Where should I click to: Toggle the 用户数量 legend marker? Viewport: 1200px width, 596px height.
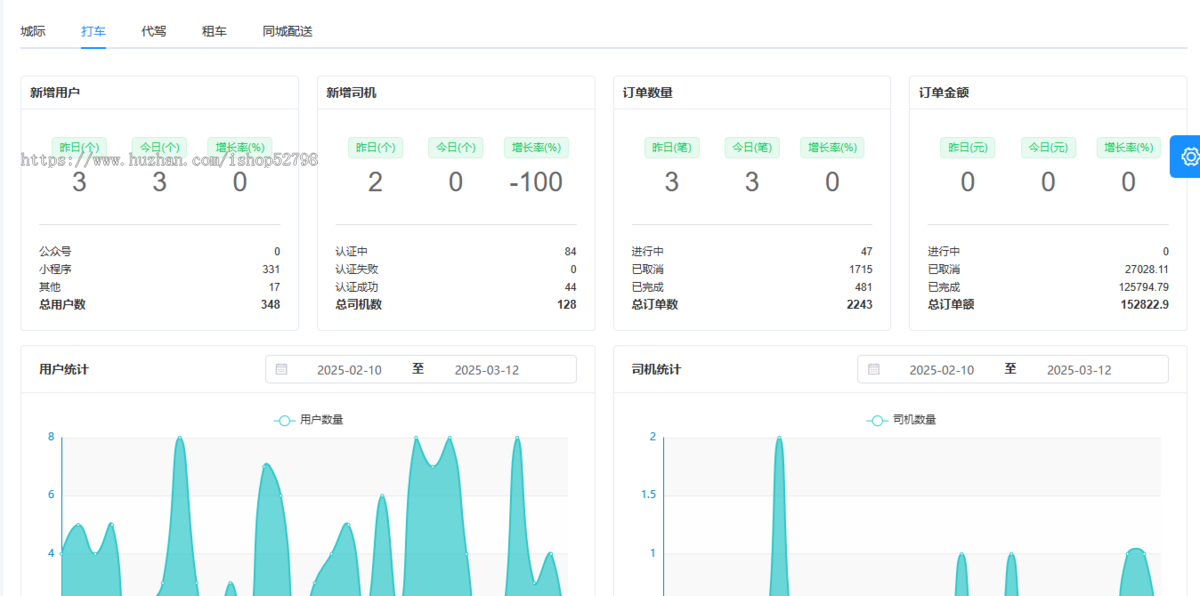click(284, 420)
